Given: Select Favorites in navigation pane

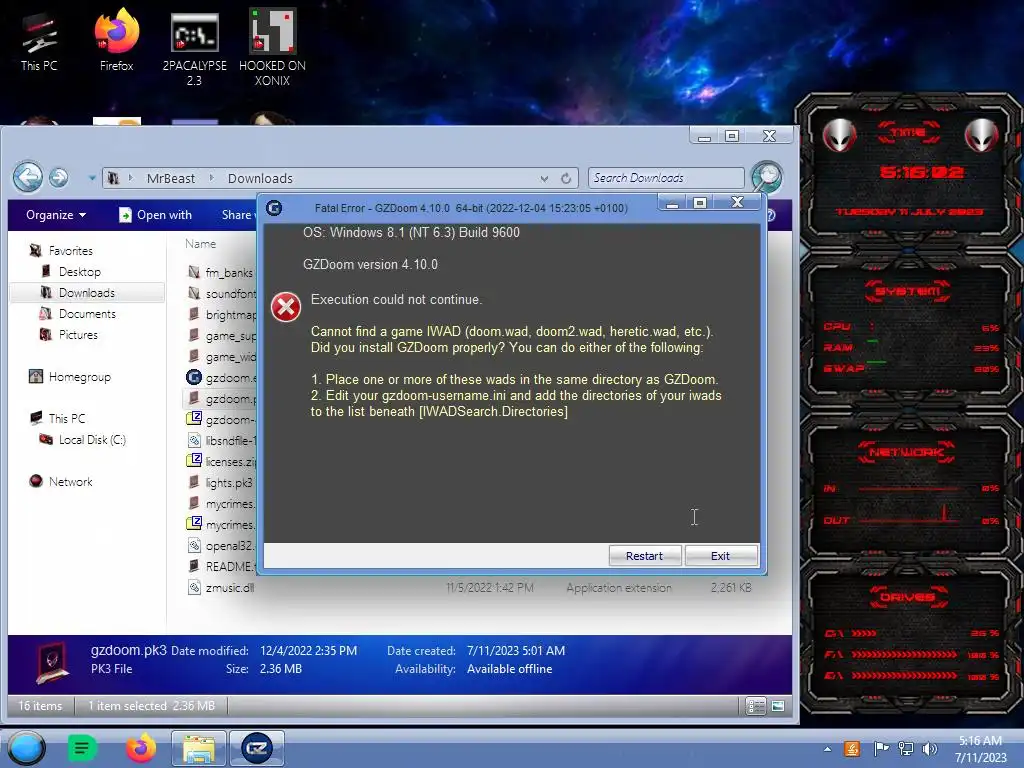Looking at the screenshot, I should pos(71,251).
